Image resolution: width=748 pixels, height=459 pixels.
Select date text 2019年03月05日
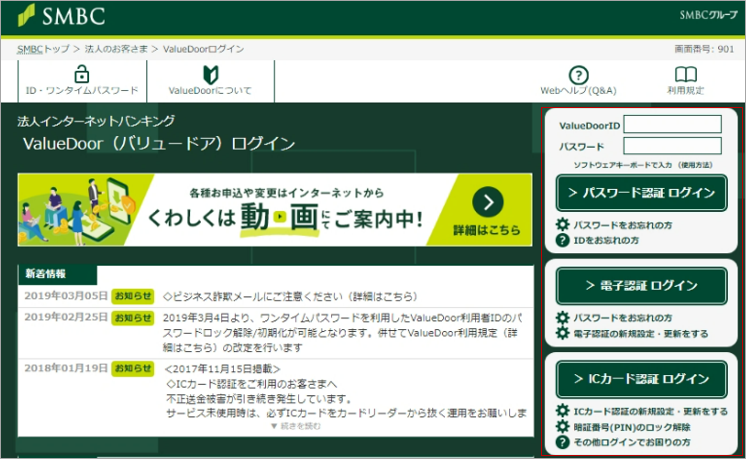tap(66, 296)
